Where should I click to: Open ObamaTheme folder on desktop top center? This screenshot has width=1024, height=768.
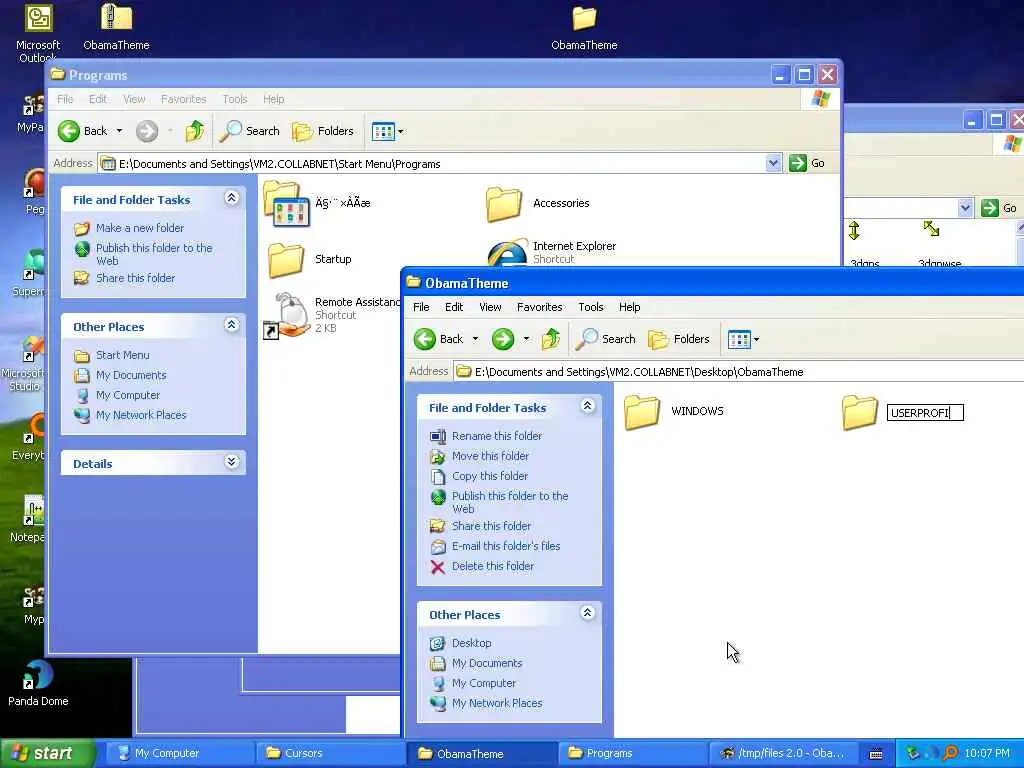(x=584, y=27)
